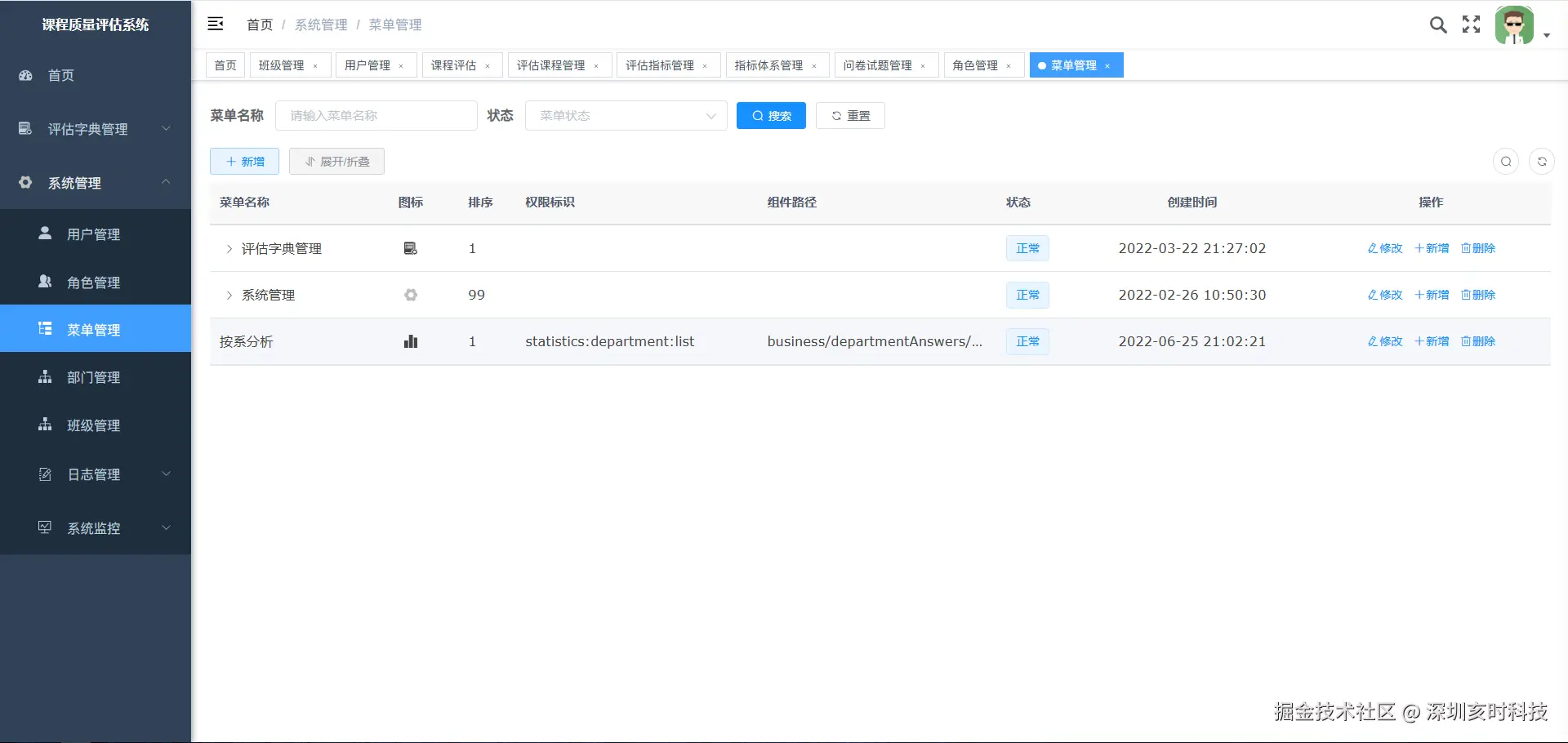Expand 评估字典管理 in the sidebar
1568x743 pixels.
point(96,129)
